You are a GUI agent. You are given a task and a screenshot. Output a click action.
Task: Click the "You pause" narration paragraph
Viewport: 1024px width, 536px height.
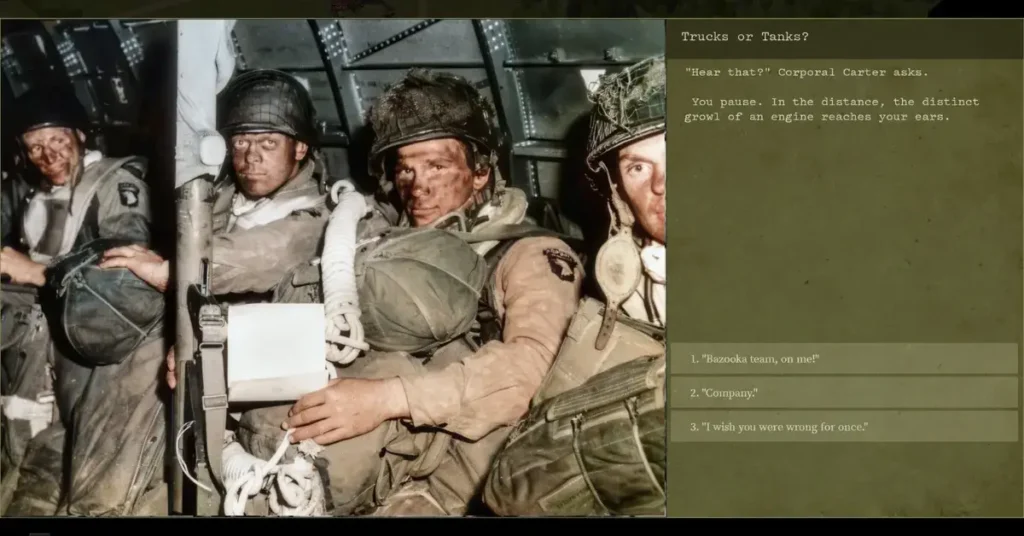(x=833, y=109)
